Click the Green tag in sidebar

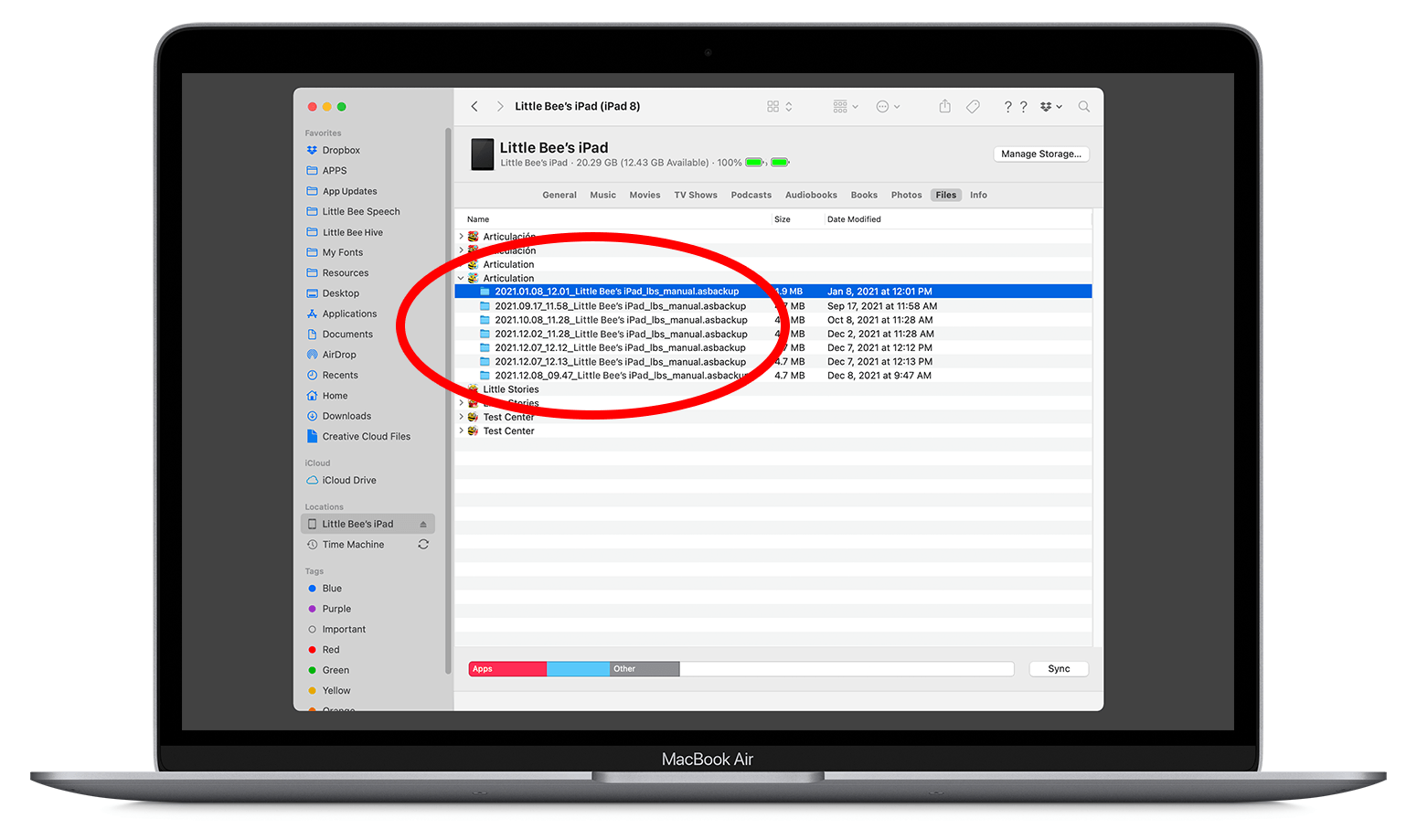coord(328,671)
